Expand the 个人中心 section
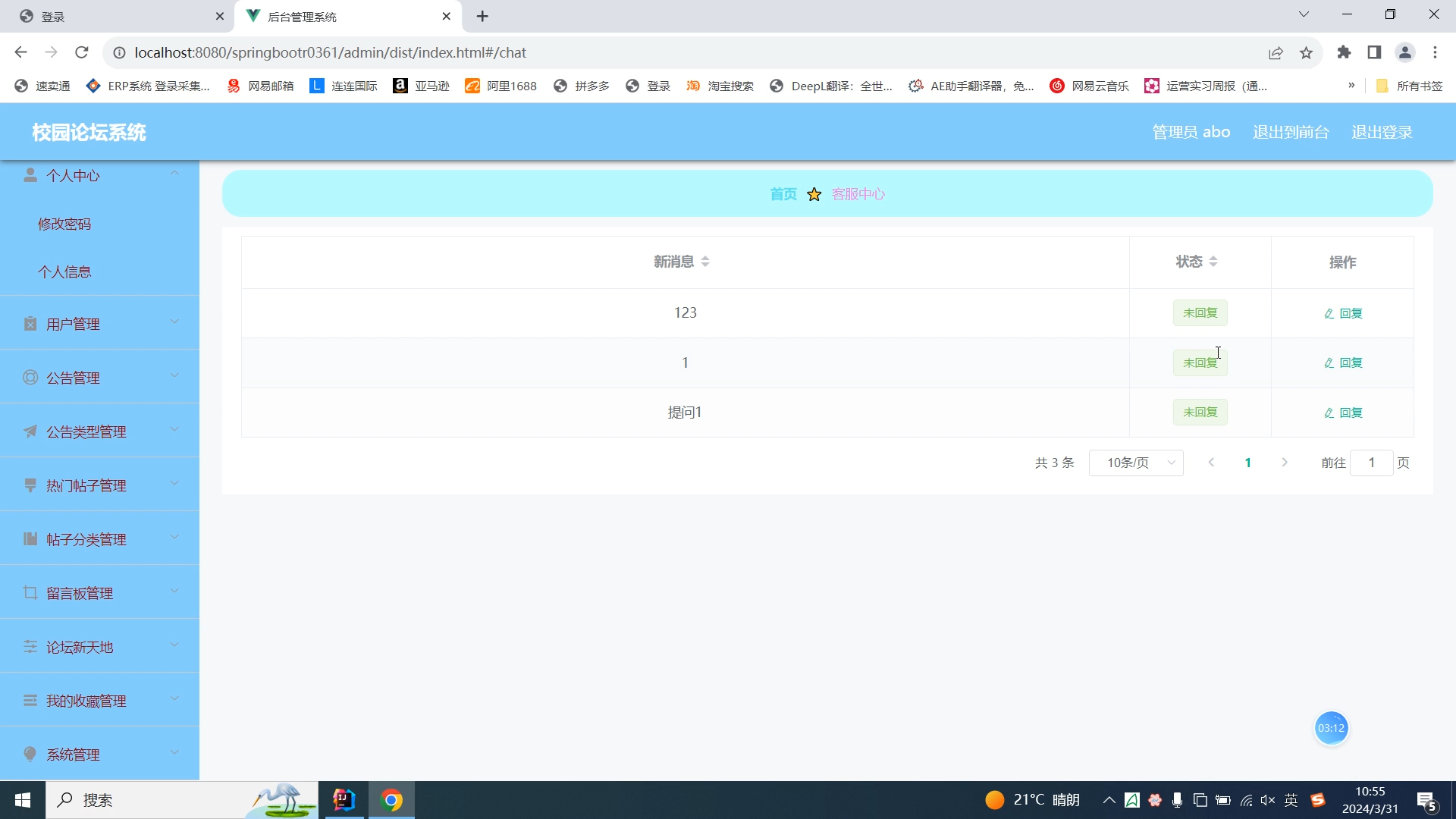This screenshot has width=1456, height=819. pyautogui.click(x=100, y=176)
